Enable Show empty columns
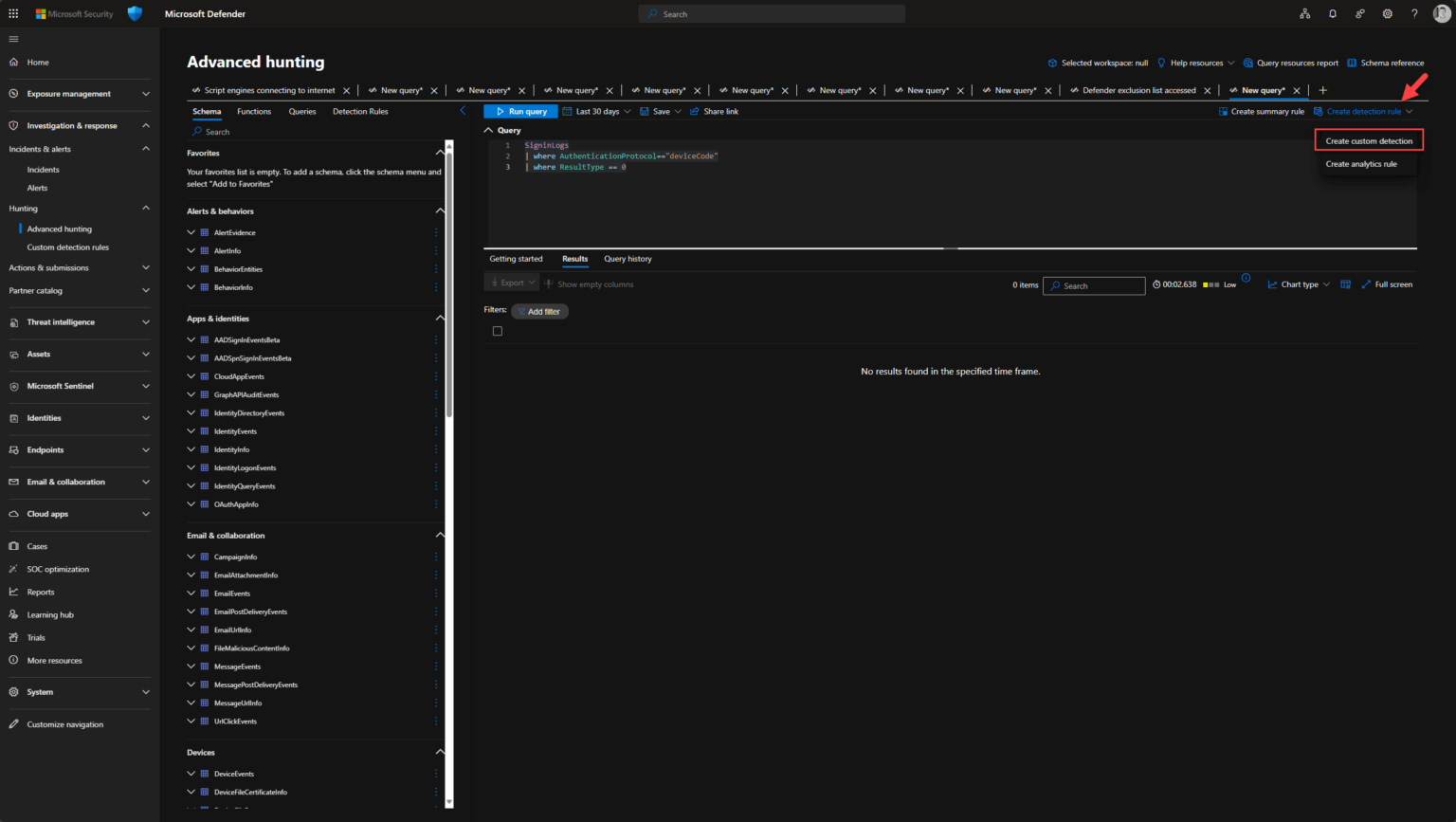1456x822 pixels. coord(590,283)
